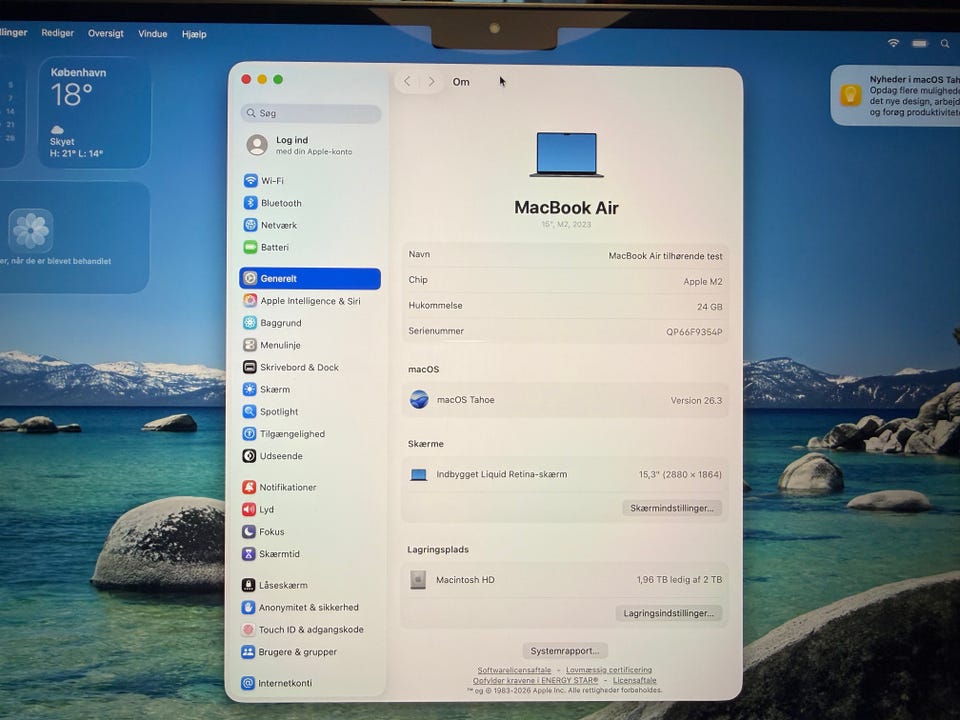Click Skærmindstillinger... button

pos(672,508)
